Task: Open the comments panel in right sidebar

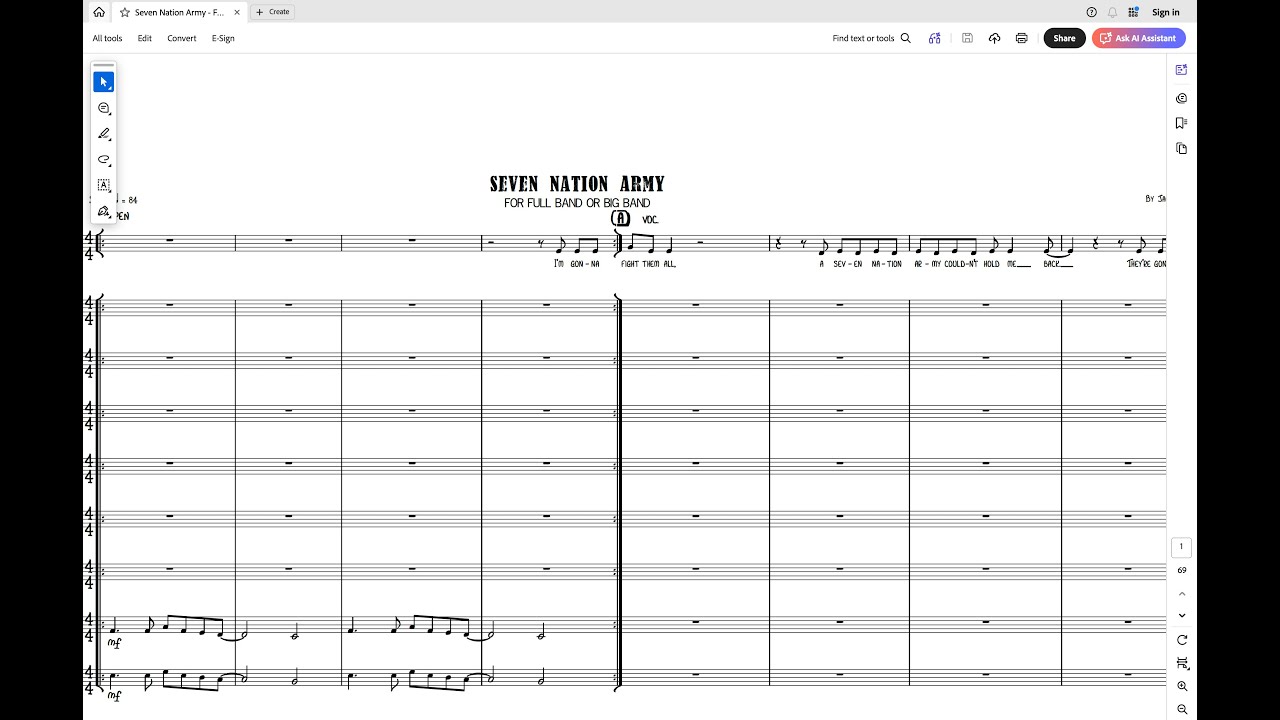Action: [x=1182, y=98]
